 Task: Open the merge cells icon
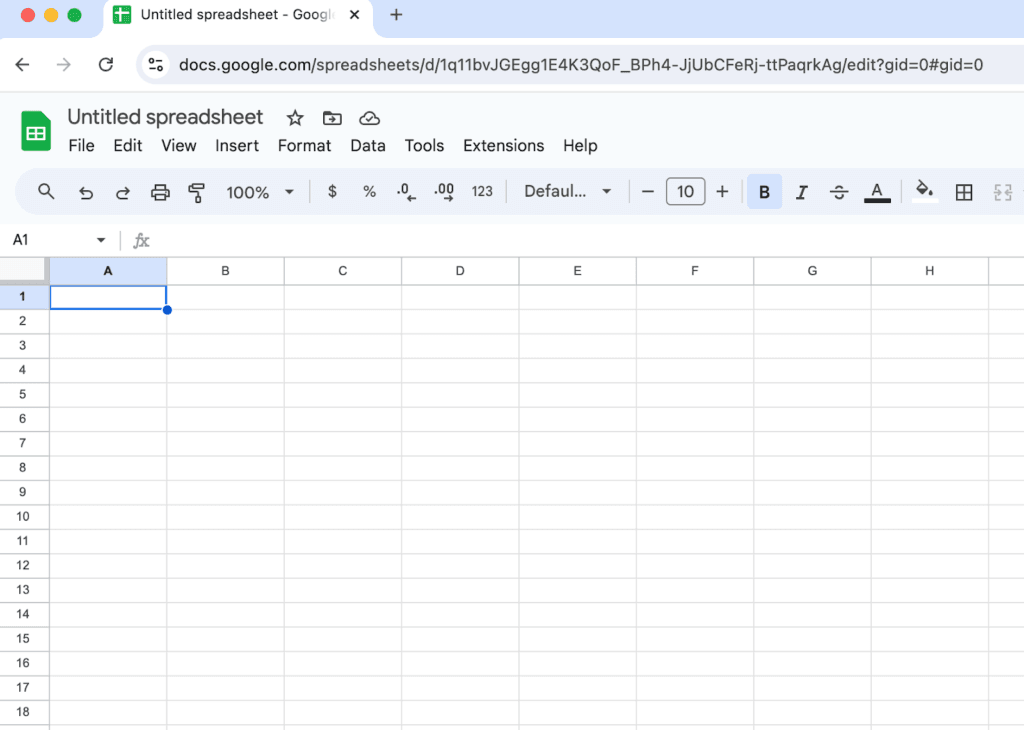coord(1002,191)
